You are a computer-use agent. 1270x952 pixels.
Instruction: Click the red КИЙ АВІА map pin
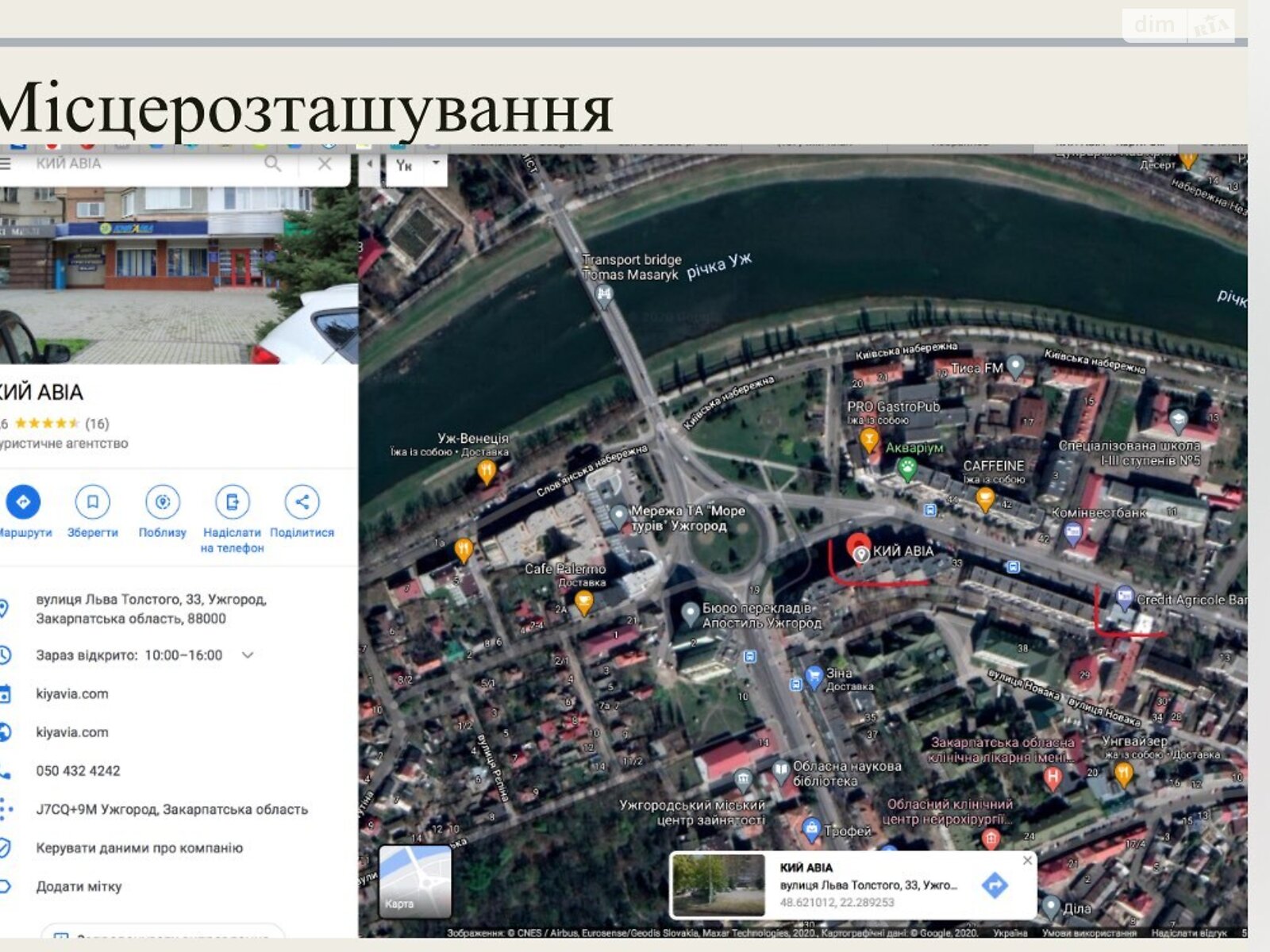coord(860,549)
